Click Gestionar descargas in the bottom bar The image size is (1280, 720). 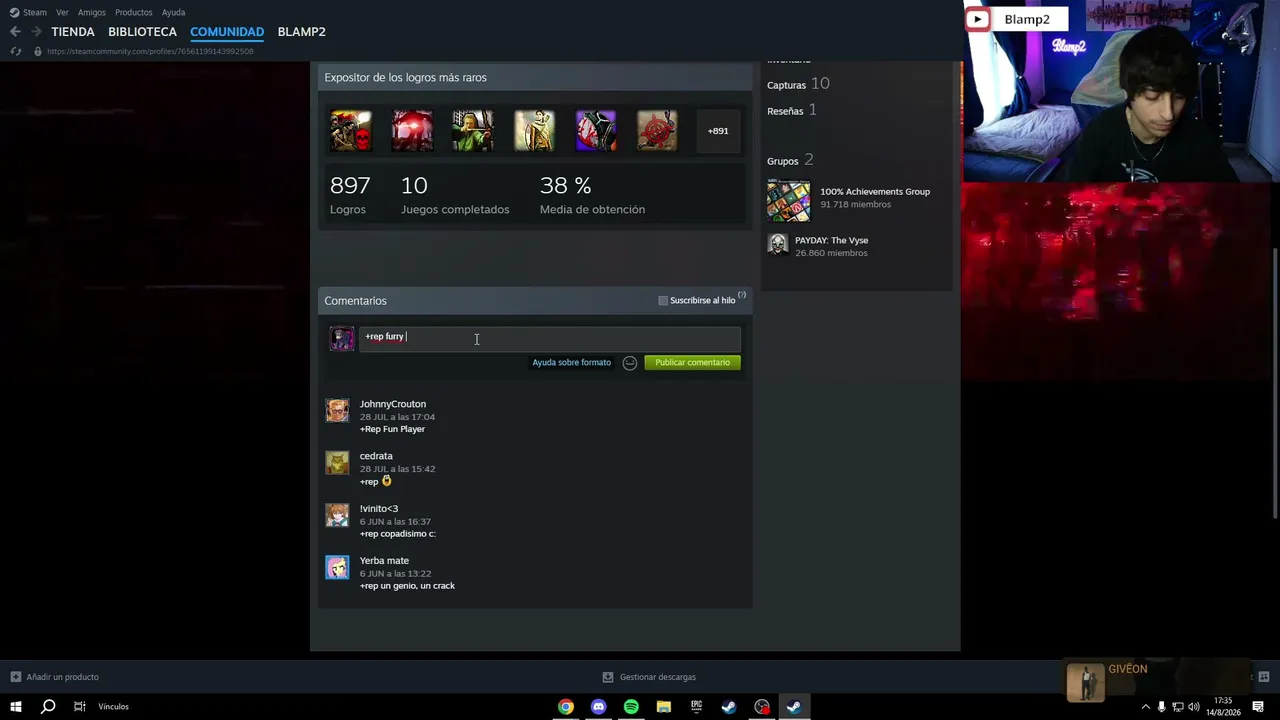(657, 677)
